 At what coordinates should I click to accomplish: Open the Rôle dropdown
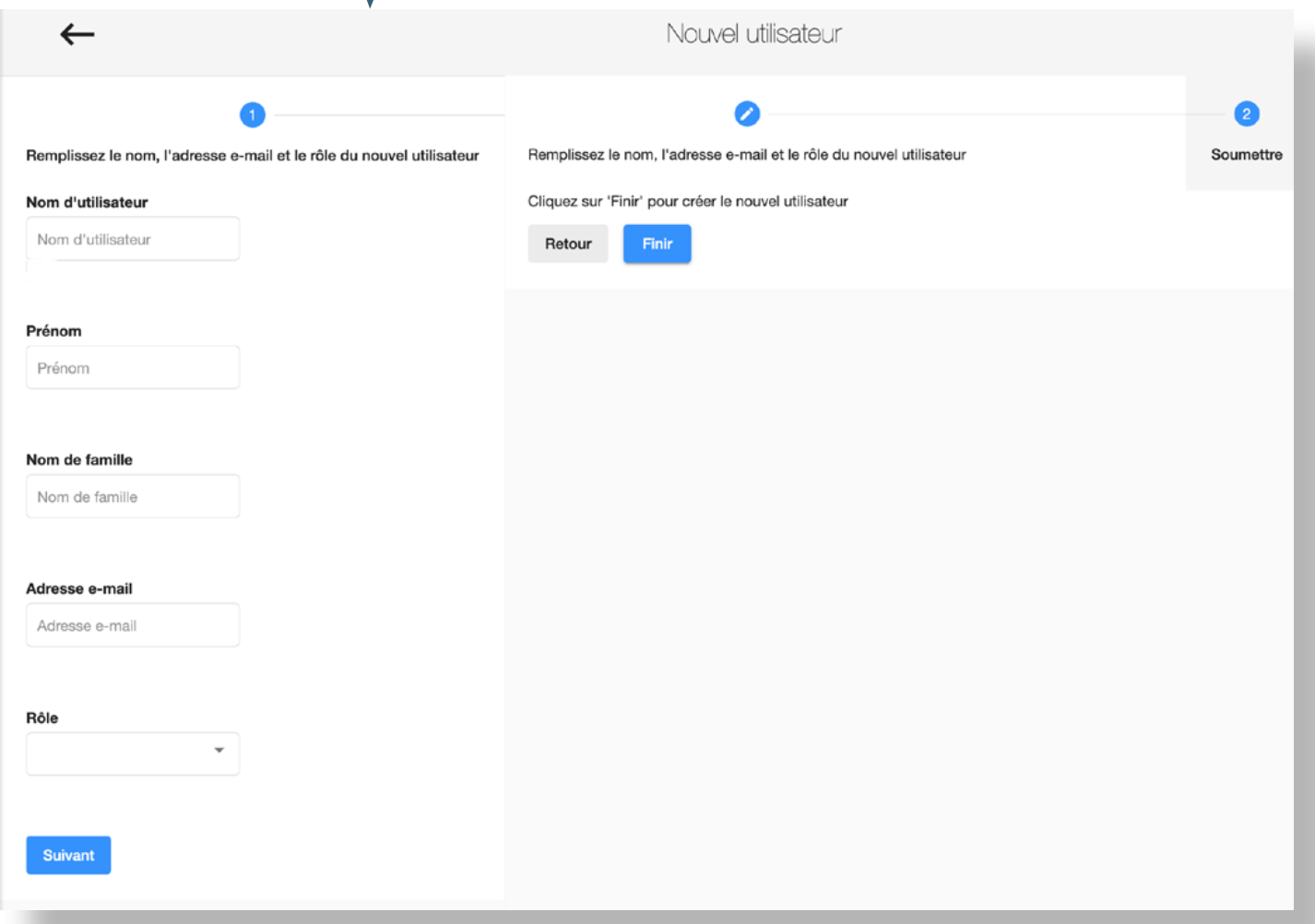pos(133,753)
